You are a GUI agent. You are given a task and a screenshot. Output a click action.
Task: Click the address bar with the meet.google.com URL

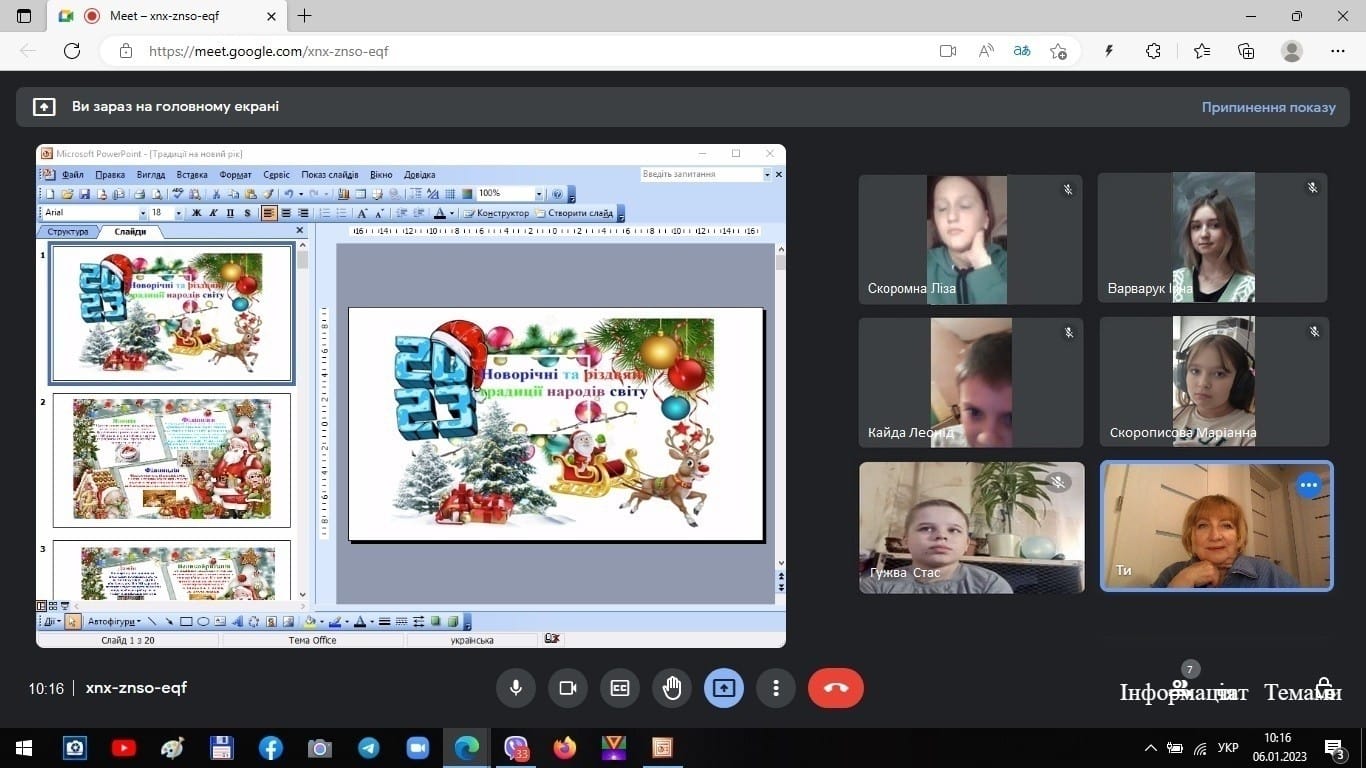tap(500, 51)
